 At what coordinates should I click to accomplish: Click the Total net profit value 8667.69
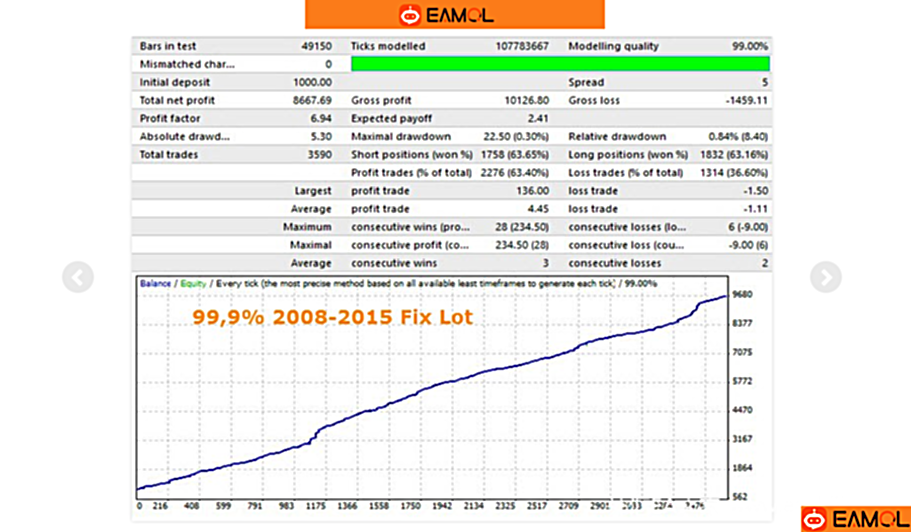[311, 100]
